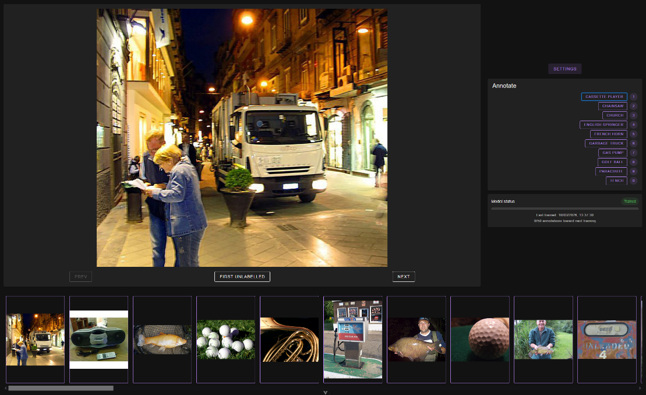Click shortcut badge 2 beside Chainsaw
The image size is (646, 395).
[x=634, y=106]
